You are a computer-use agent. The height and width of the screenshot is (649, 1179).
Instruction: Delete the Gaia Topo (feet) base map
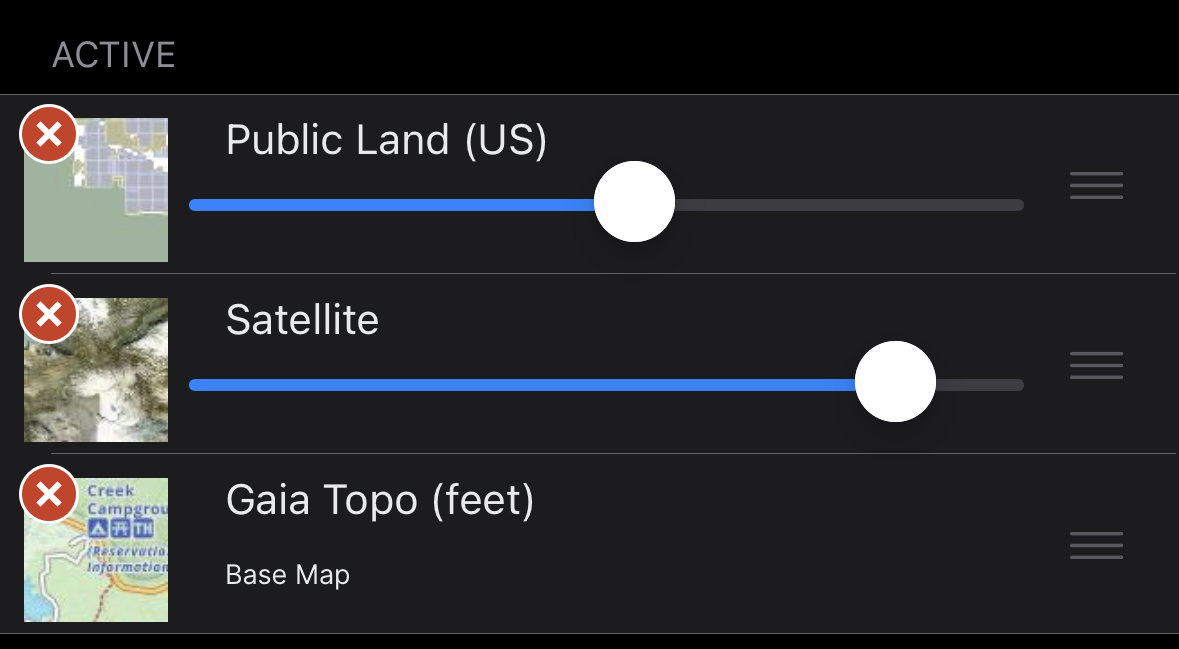[x=49, y=494]
